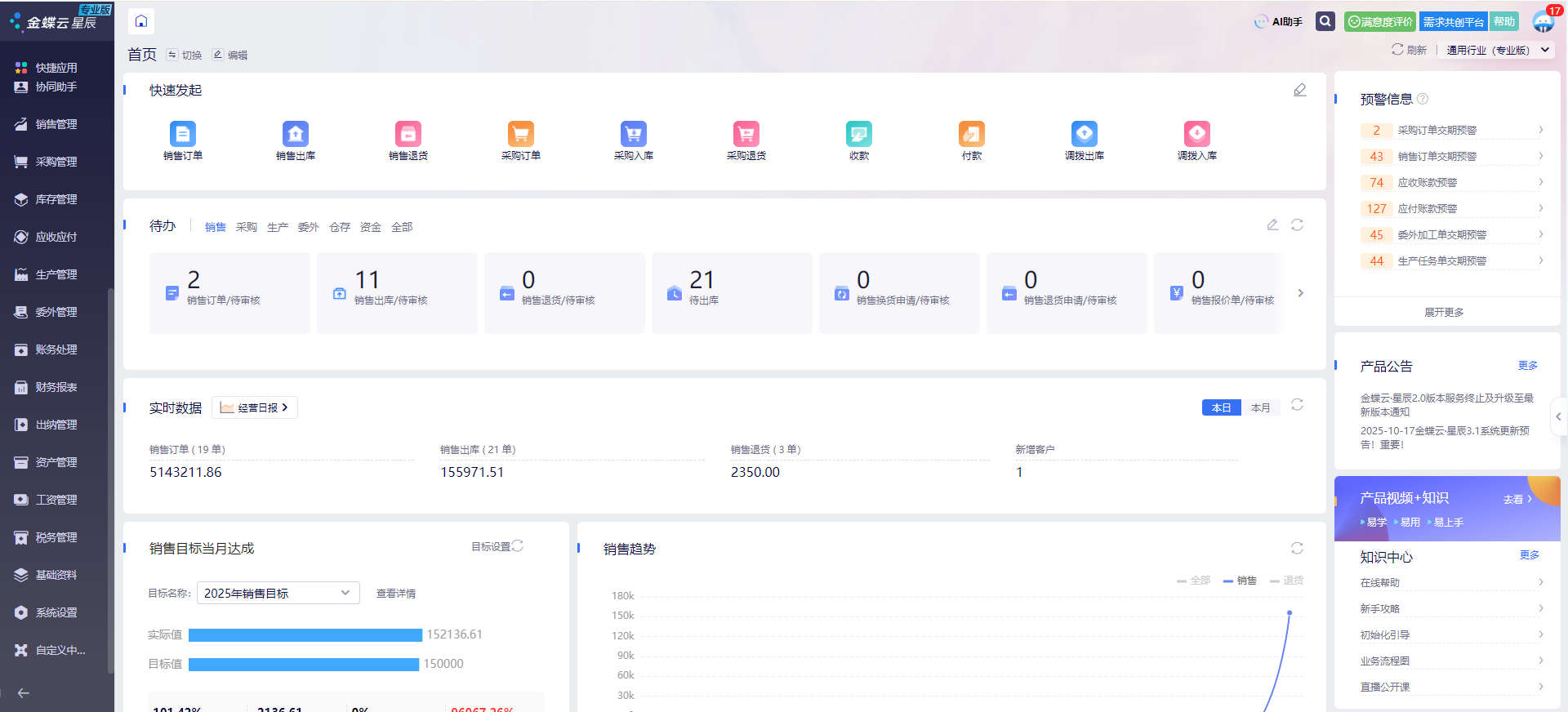Viewport: 1568px width, 712px height.
Task: Launch the 收款 quick action icon
Action: point(858,135)
